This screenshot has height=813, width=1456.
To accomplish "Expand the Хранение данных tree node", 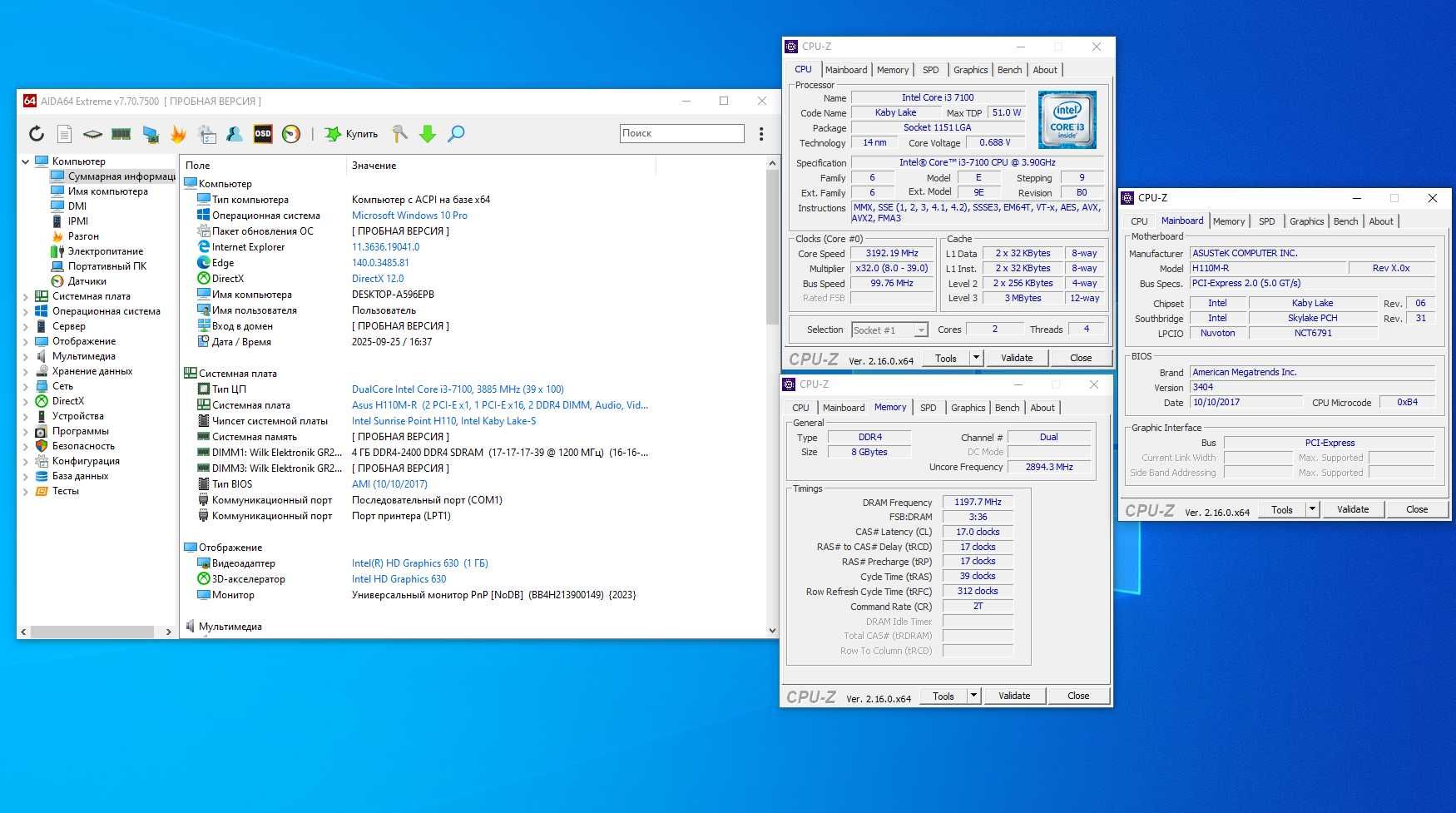I will click(x=26, y=371).
